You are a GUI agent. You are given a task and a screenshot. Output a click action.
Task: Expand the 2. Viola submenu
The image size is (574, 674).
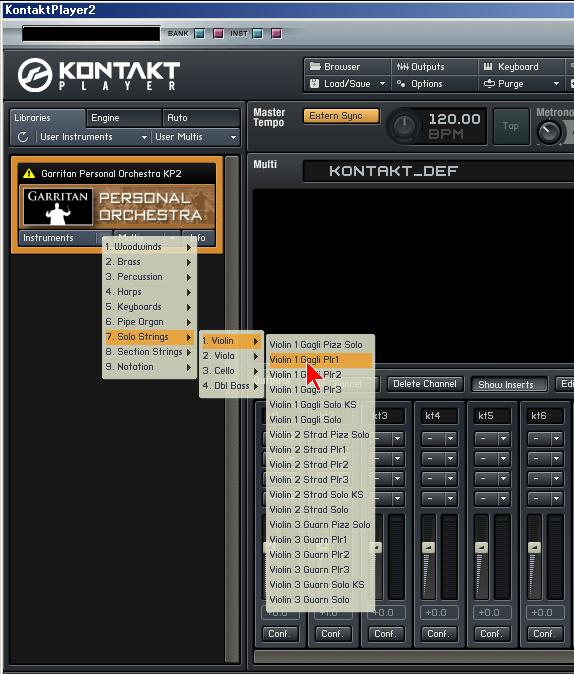(231, 356)
